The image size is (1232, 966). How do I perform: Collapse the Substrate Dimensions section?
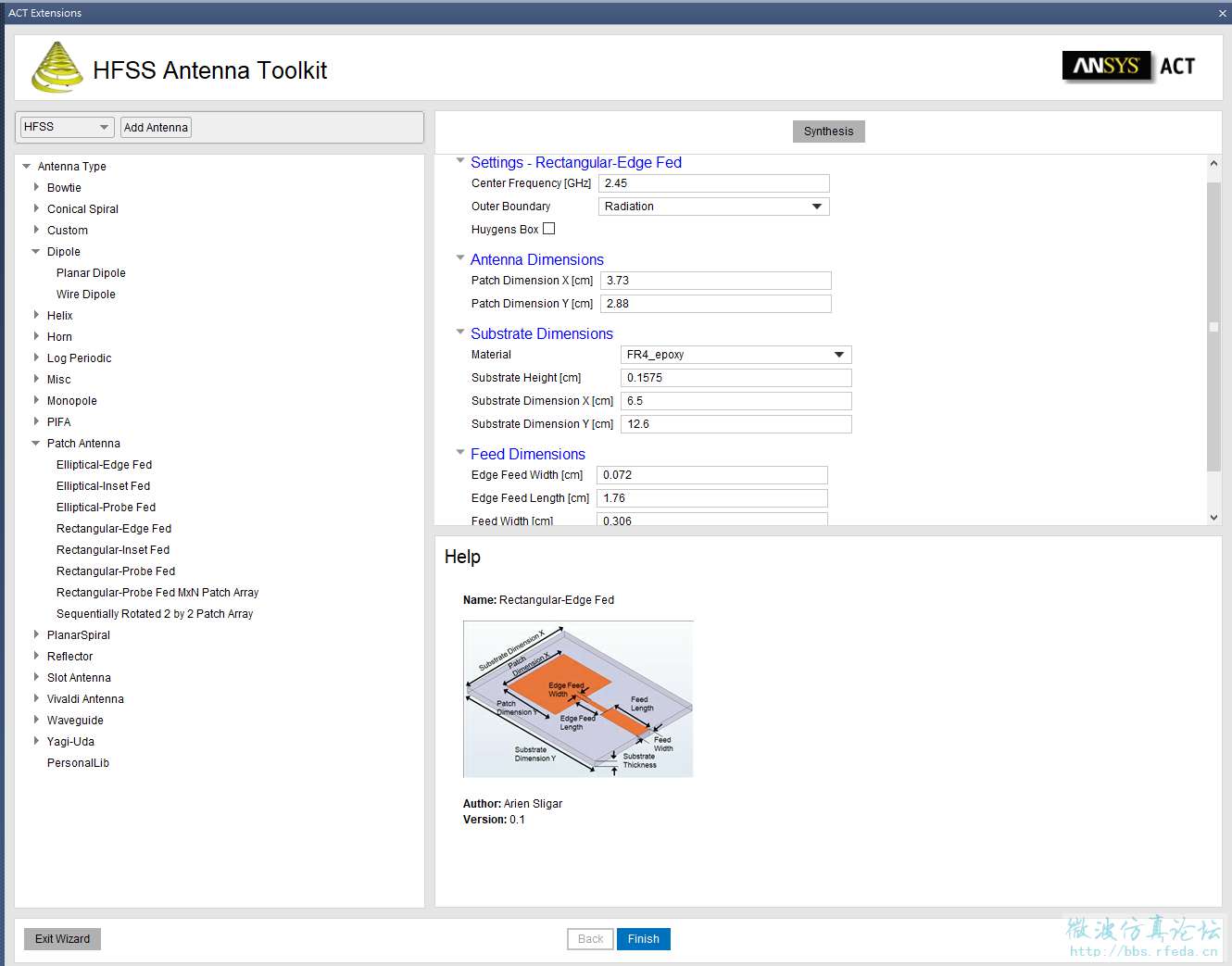460,332
